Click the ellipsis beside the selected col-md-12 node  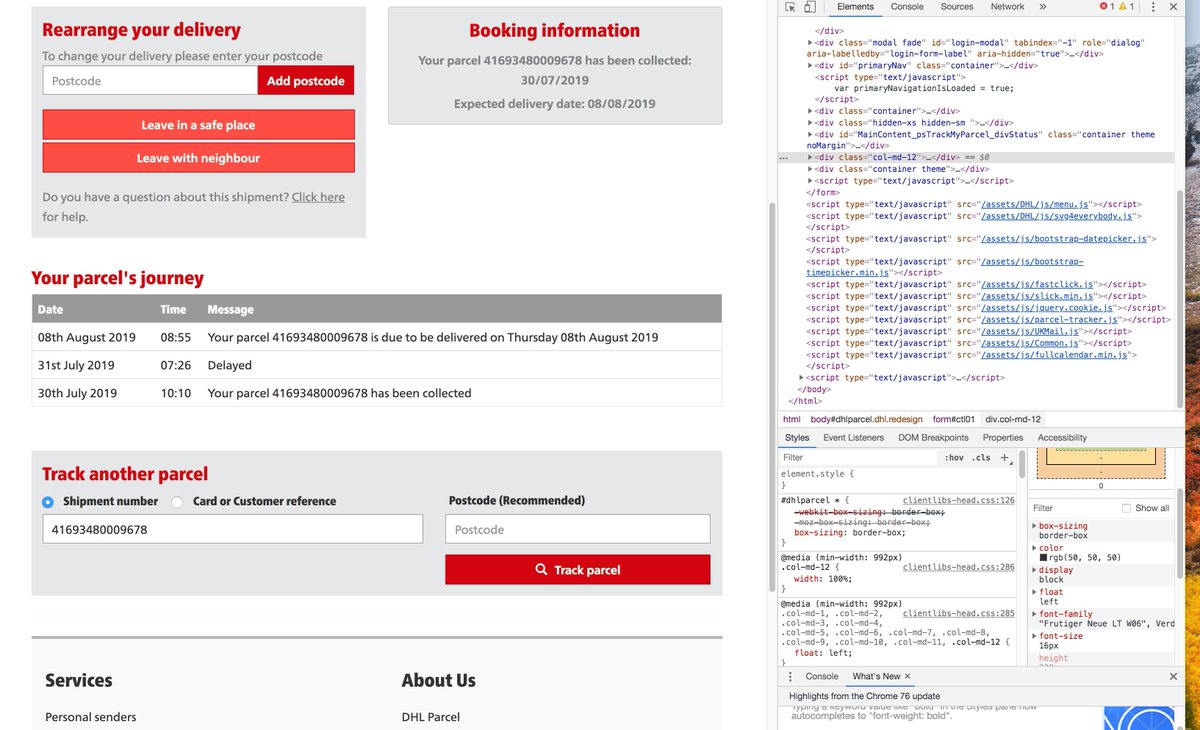point(784,158)
